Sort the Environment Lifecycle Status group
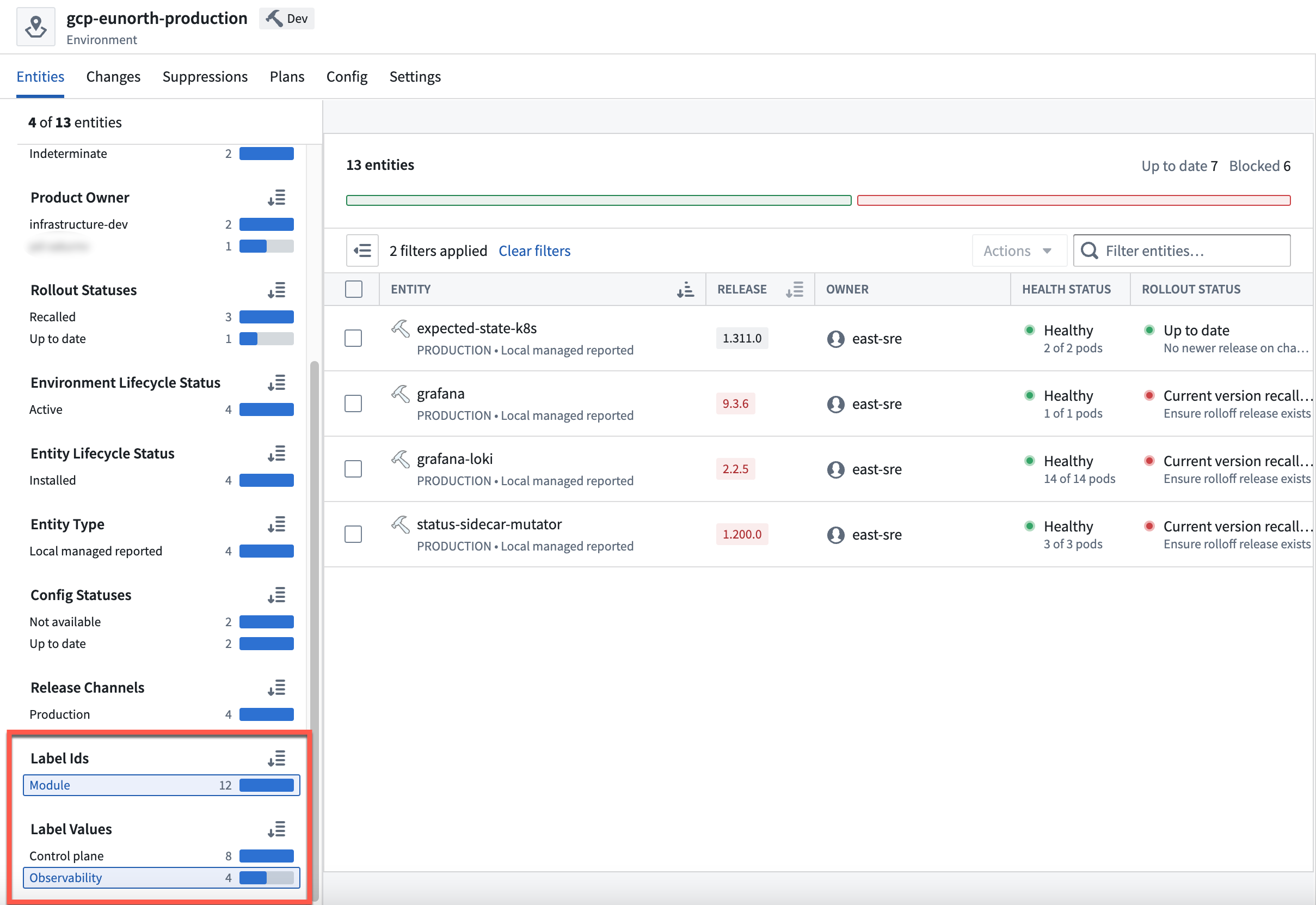Screen dimensions: 1316x905 tap(276, 383)
